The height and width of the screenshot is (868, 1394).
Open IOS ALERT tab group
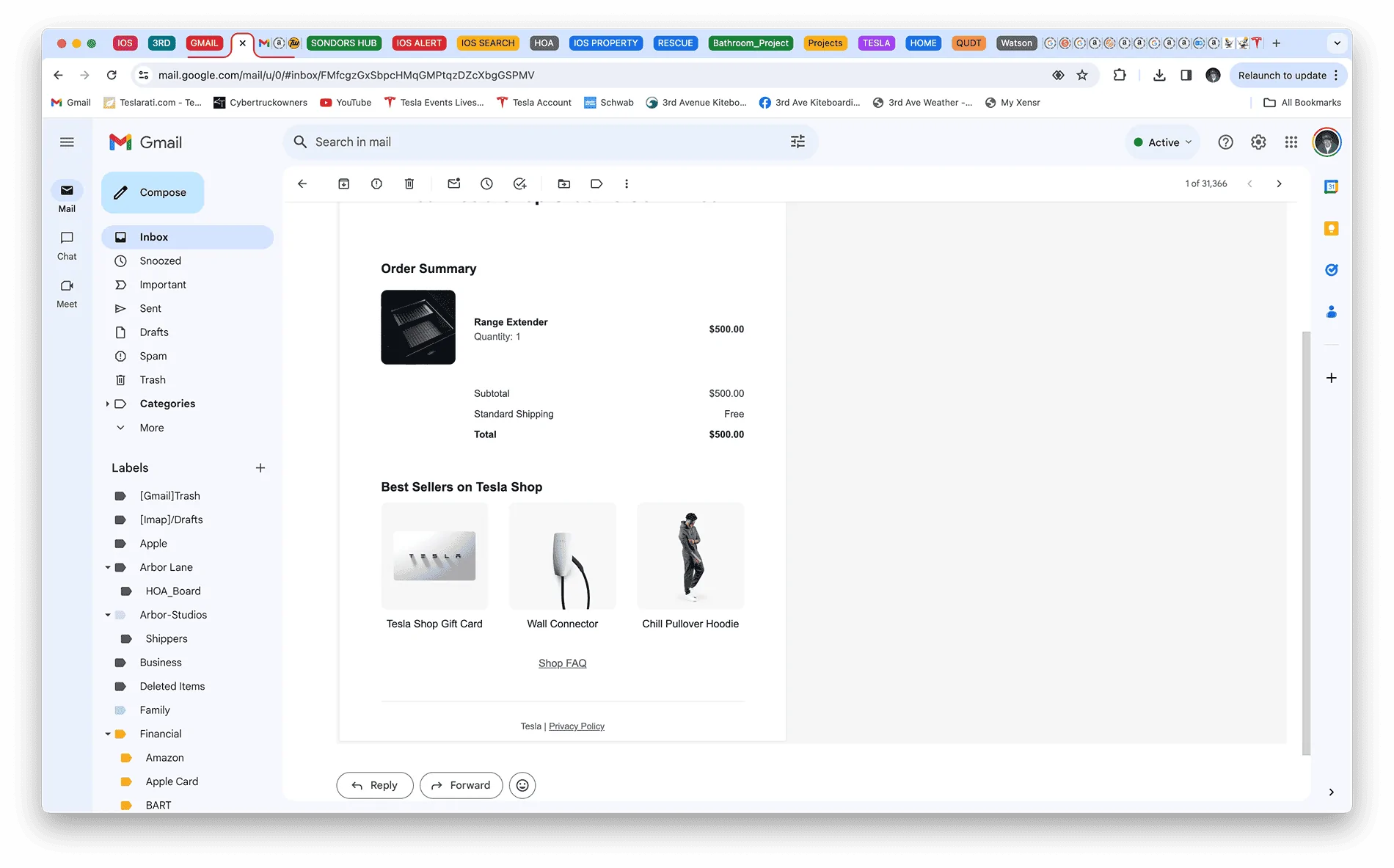point(419,43)
